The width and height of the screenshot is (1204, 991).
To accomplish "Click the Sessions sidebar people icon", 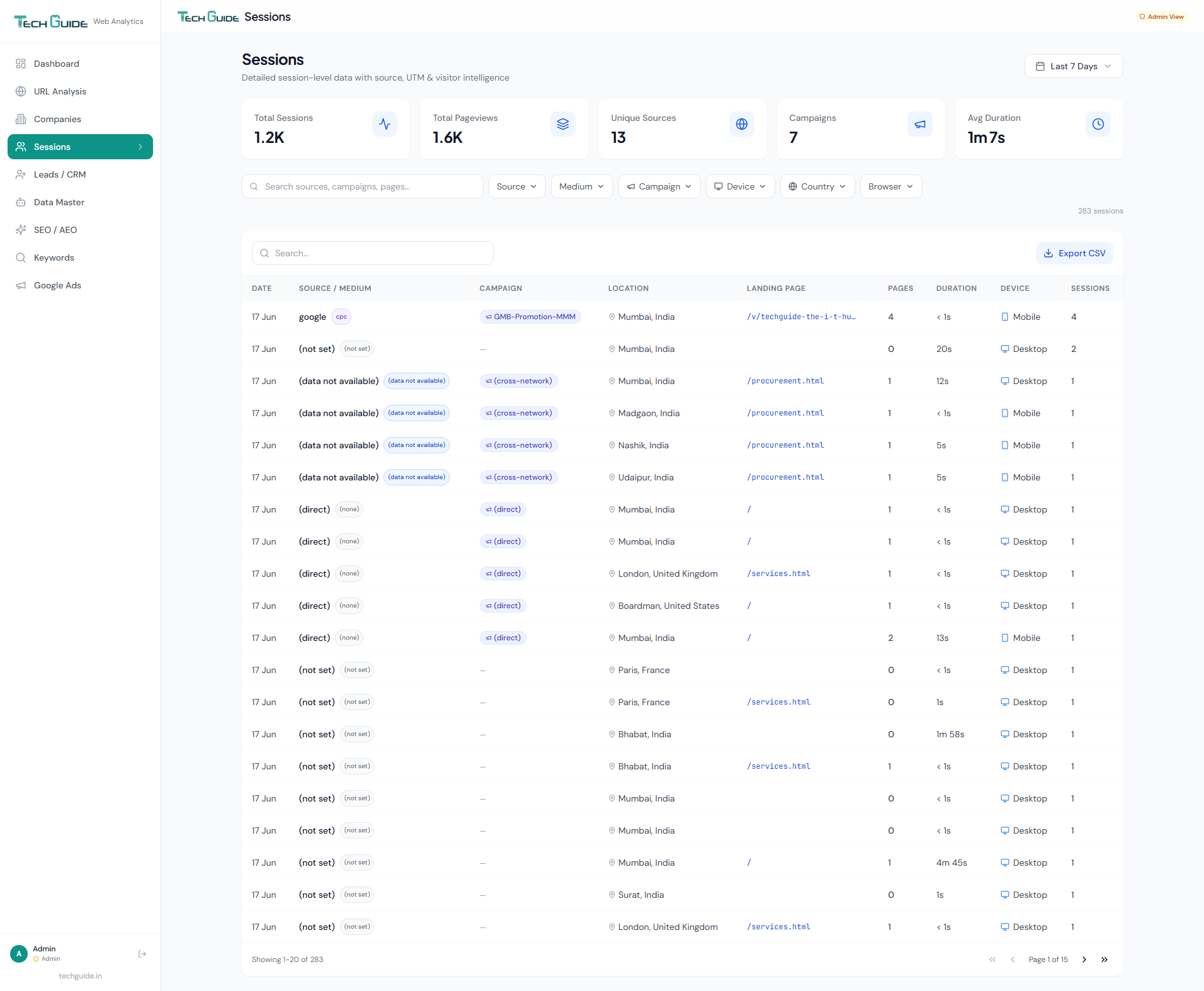I will coord(21,147).
